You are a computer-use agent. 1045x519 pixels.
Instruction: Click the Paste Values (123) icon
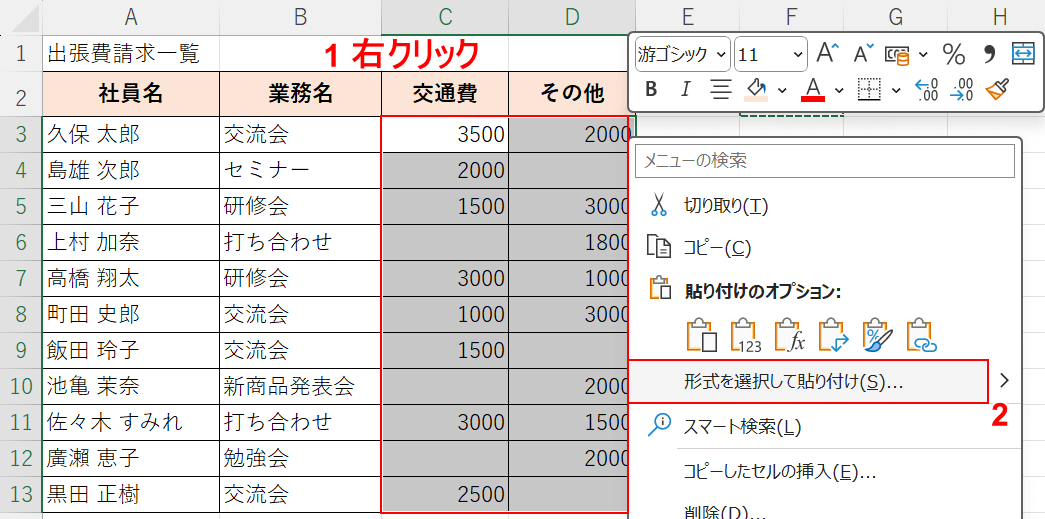coord(746,335)
